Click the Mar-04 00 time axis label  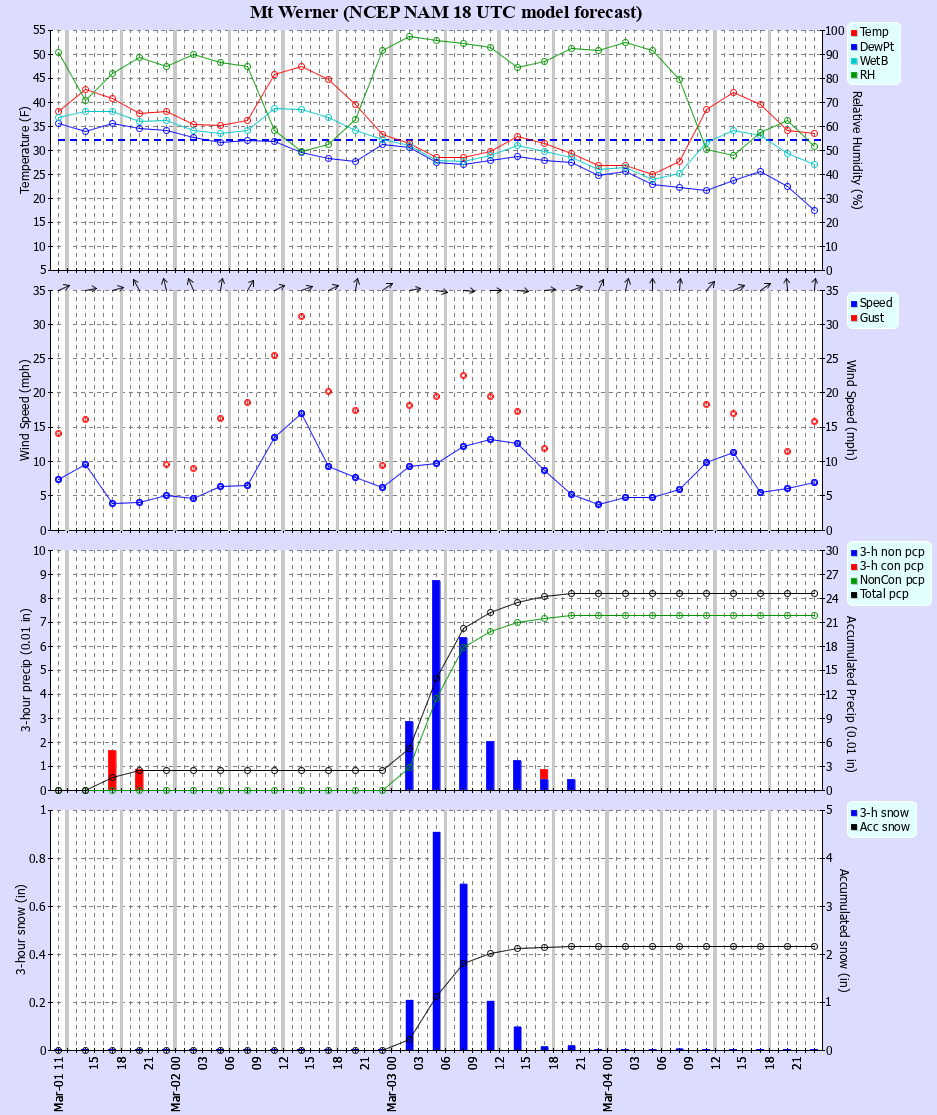(x=607, y=1084)
